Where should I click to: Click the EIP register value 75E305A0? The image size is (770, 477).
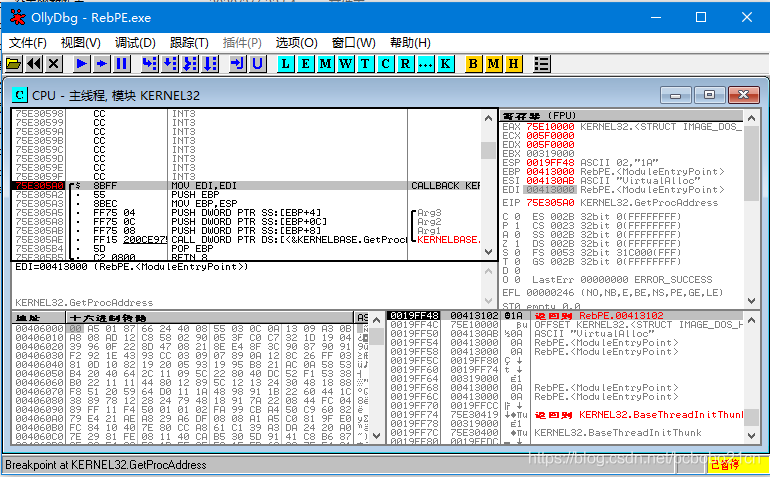pos(550,202)
